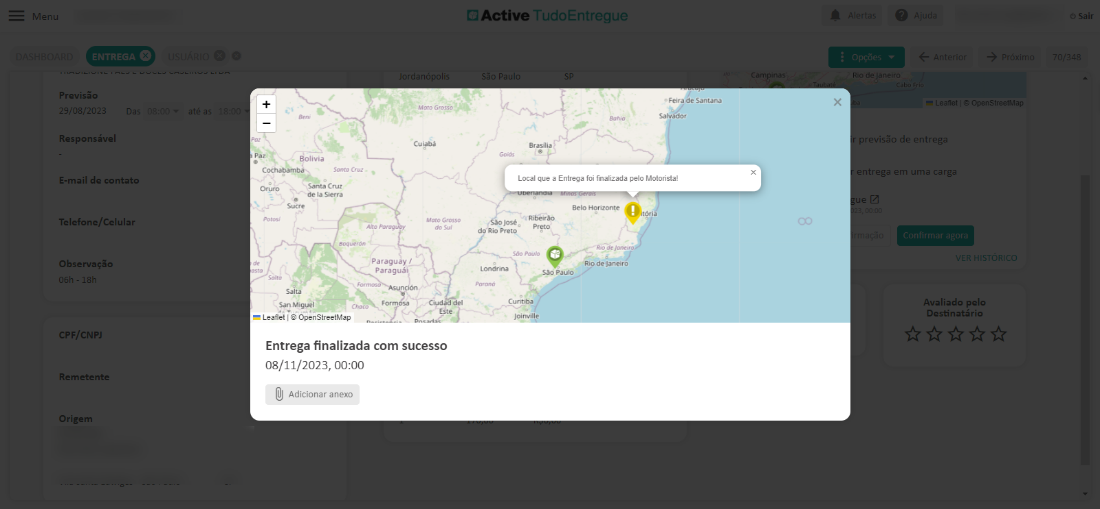Viewport: 1100px width, 509px height.
Task: Close the map tooltip popup
Action: click(x=753, y=172)
